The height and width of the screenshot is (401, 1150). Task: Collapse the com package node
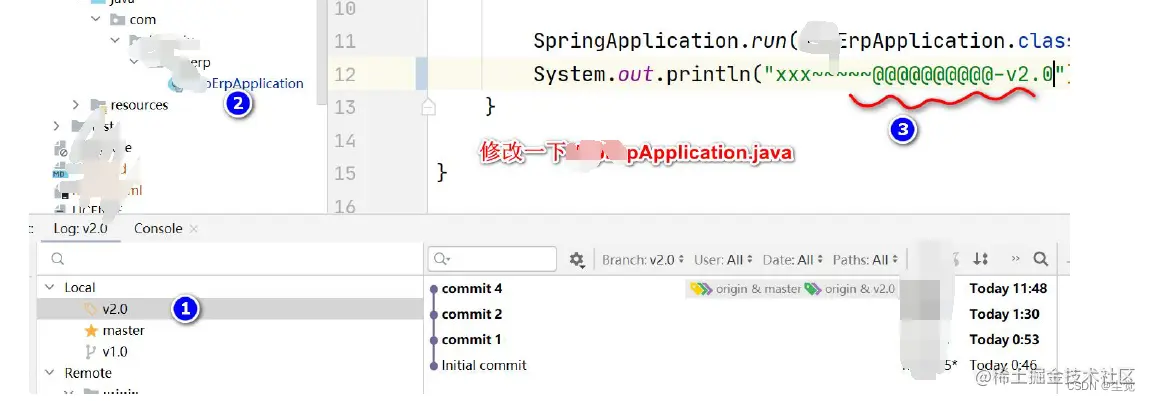(96, 20)
